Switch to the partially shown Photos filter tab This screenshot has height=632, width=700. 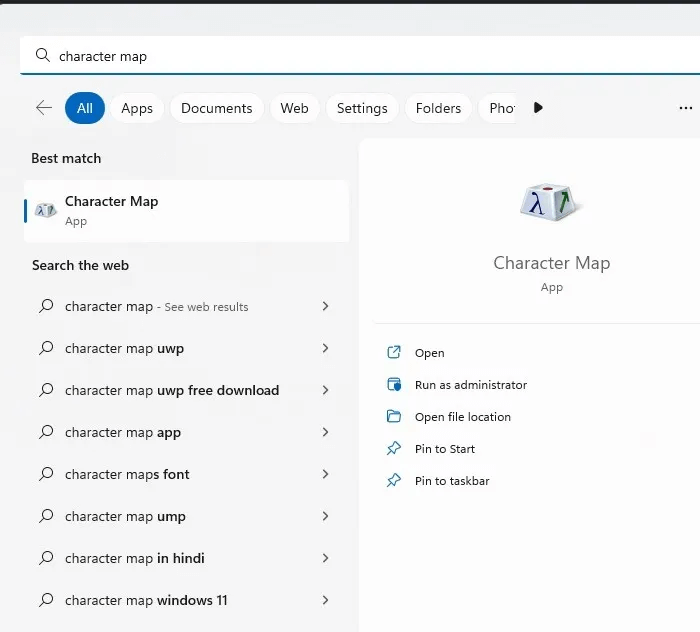[x=497, y=108]
